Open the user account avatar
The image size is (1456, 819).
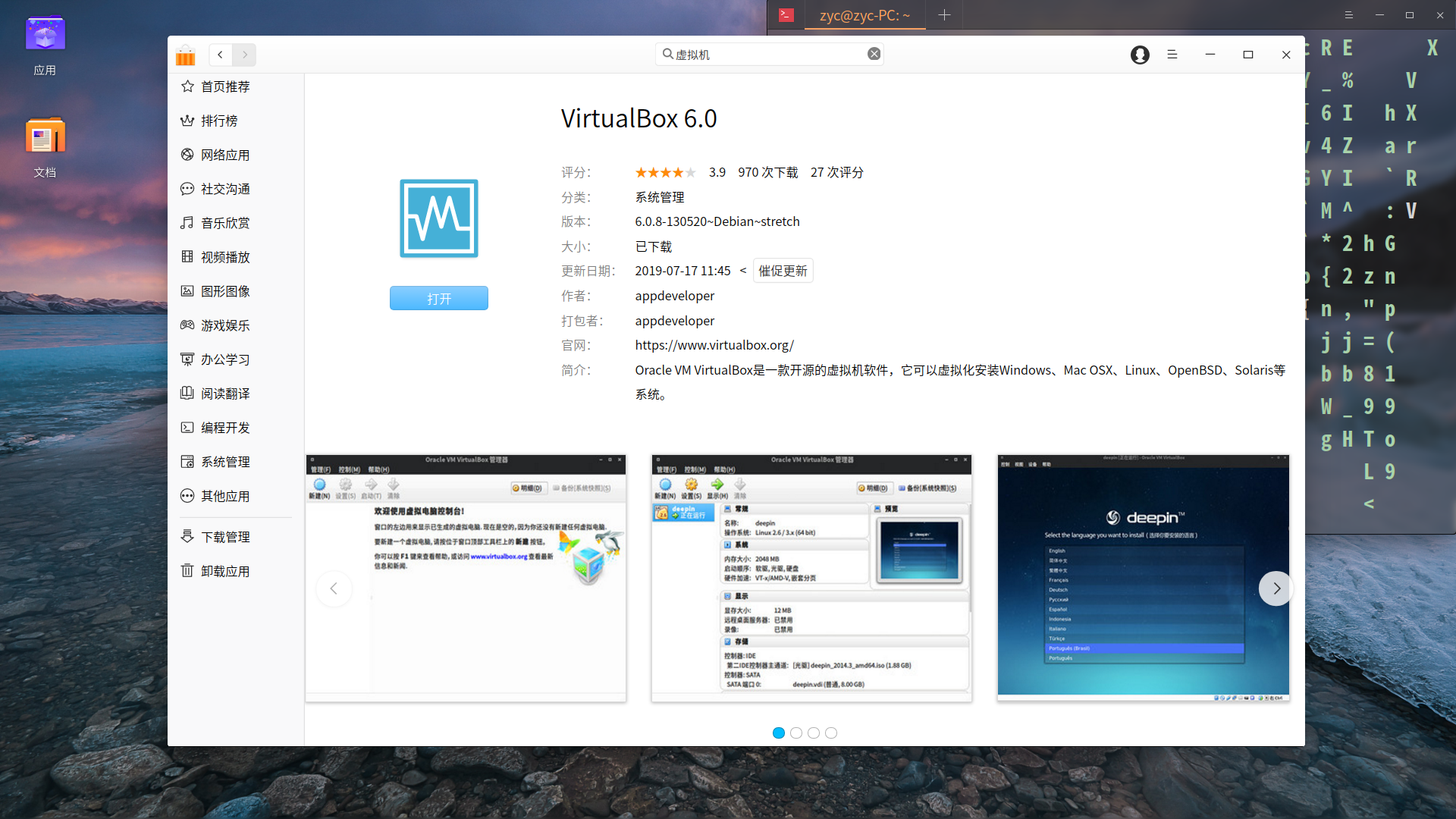coord(1140,55)
